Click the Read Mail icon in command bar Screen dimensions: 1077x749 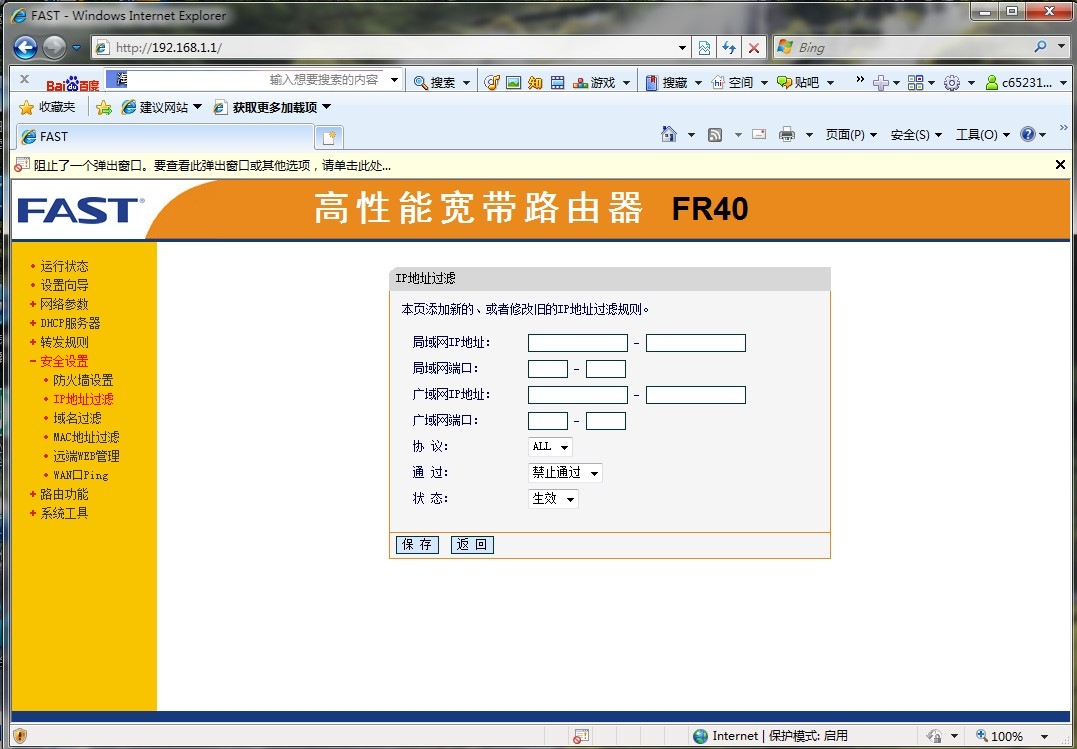tap(759, 134)
